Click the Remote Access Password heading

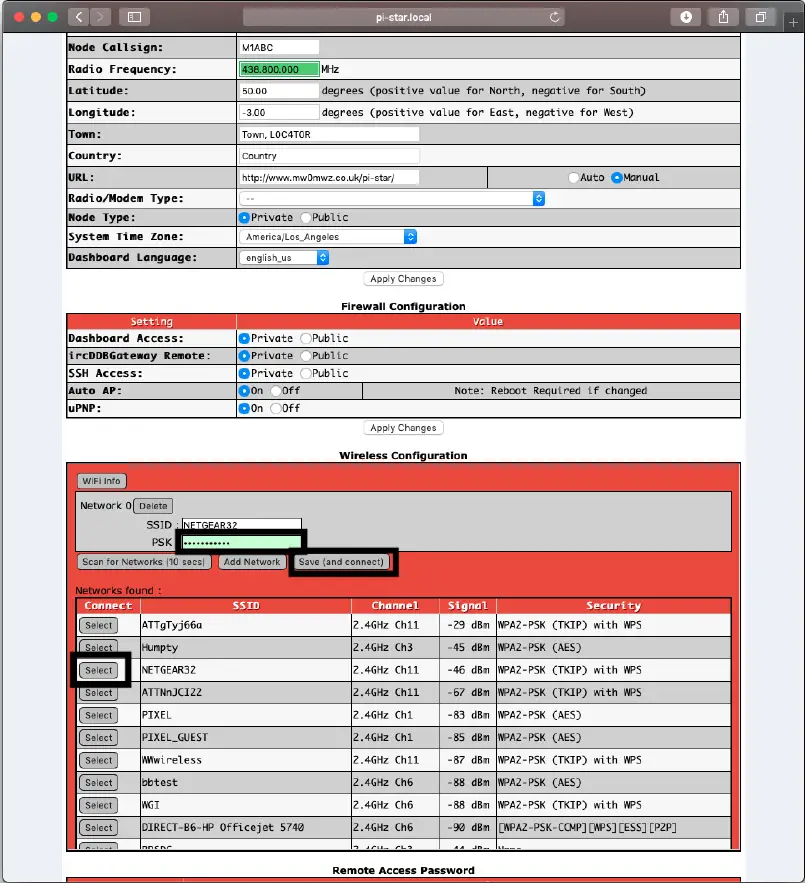tap(403, 871)
